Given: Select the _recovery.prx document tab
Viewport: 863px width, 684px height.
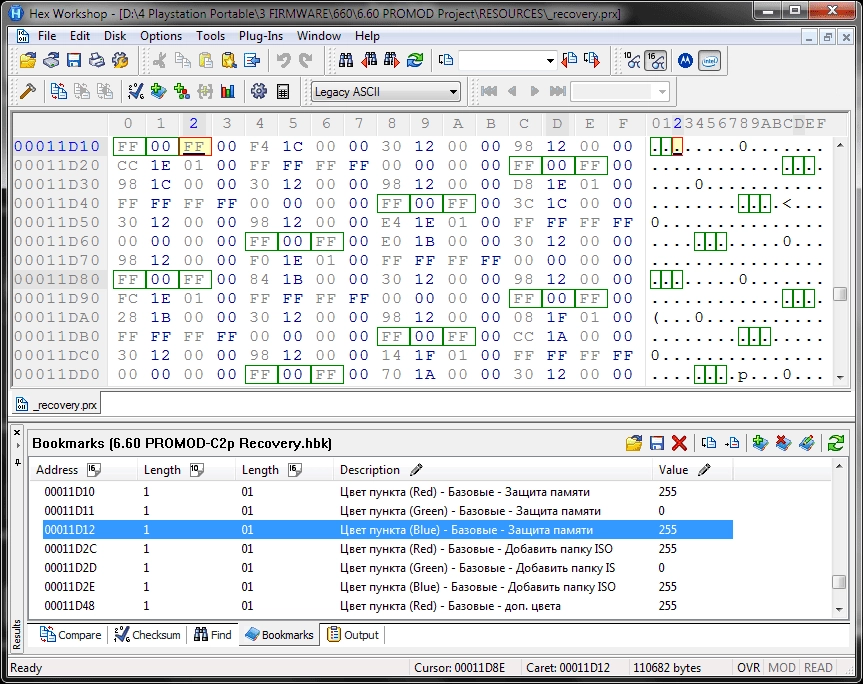Looking at the screenshot, I should pyautogui.click(x=57, y=405).
